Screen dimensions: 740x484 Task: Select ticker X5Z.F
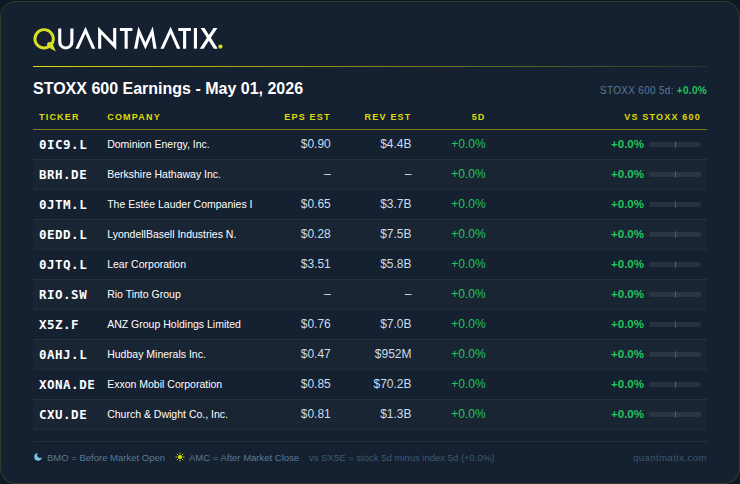coord(59,325)
